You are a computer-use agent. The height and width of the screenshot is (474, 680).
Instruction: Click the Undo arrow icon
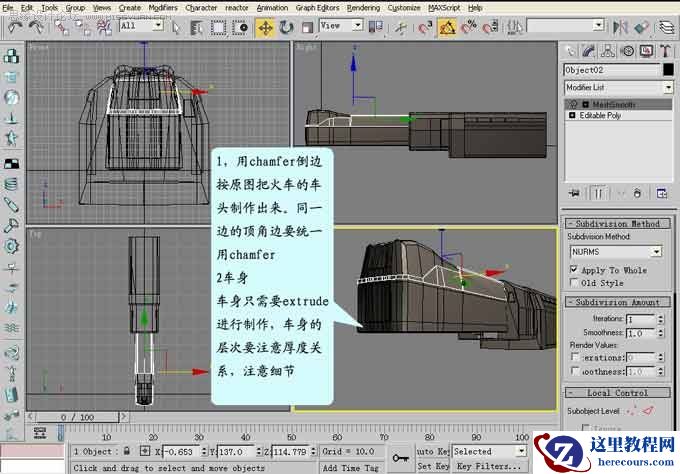(16, 27)
